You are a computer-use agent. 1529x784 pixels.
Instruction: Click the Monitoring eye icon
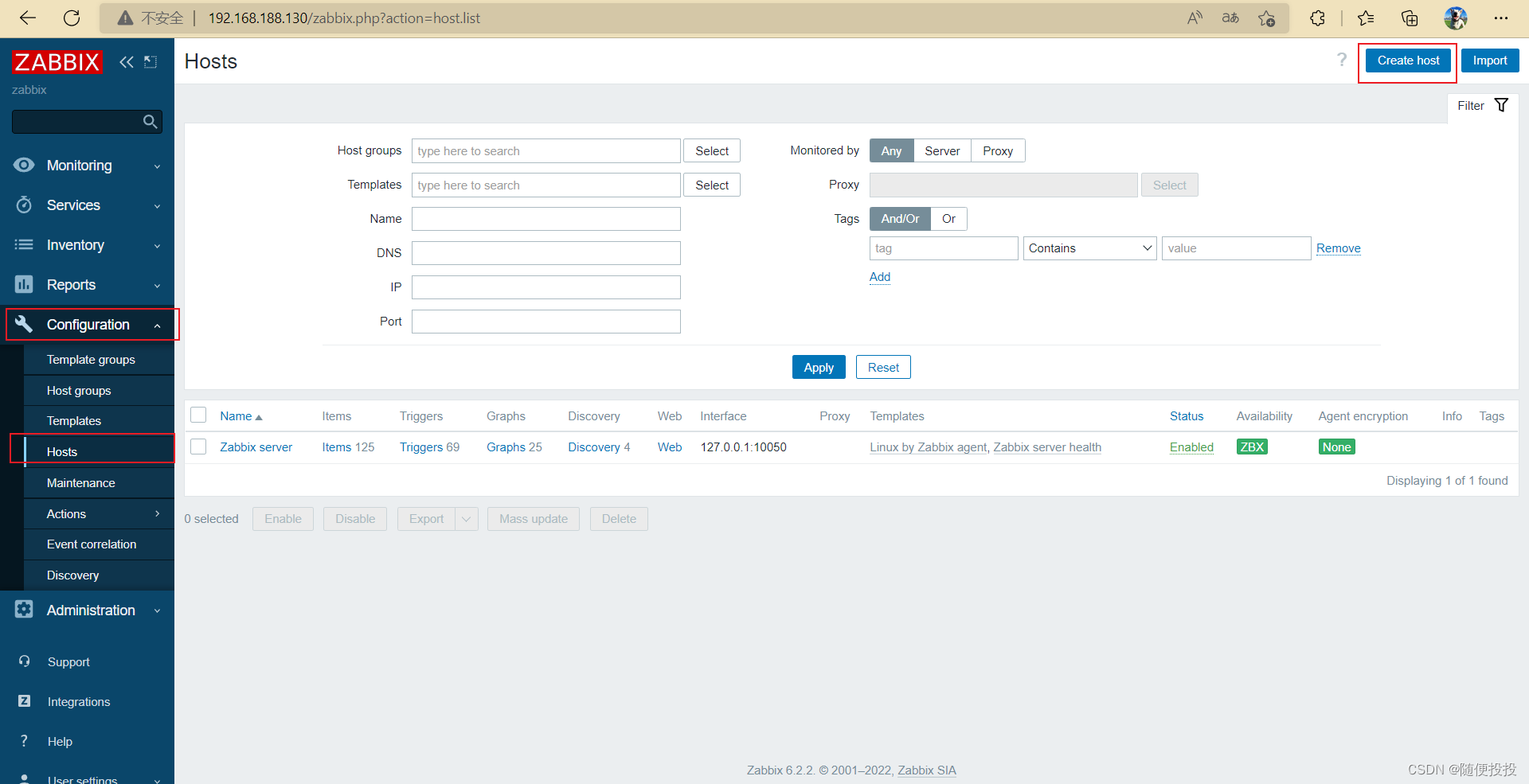pos(24,165)
